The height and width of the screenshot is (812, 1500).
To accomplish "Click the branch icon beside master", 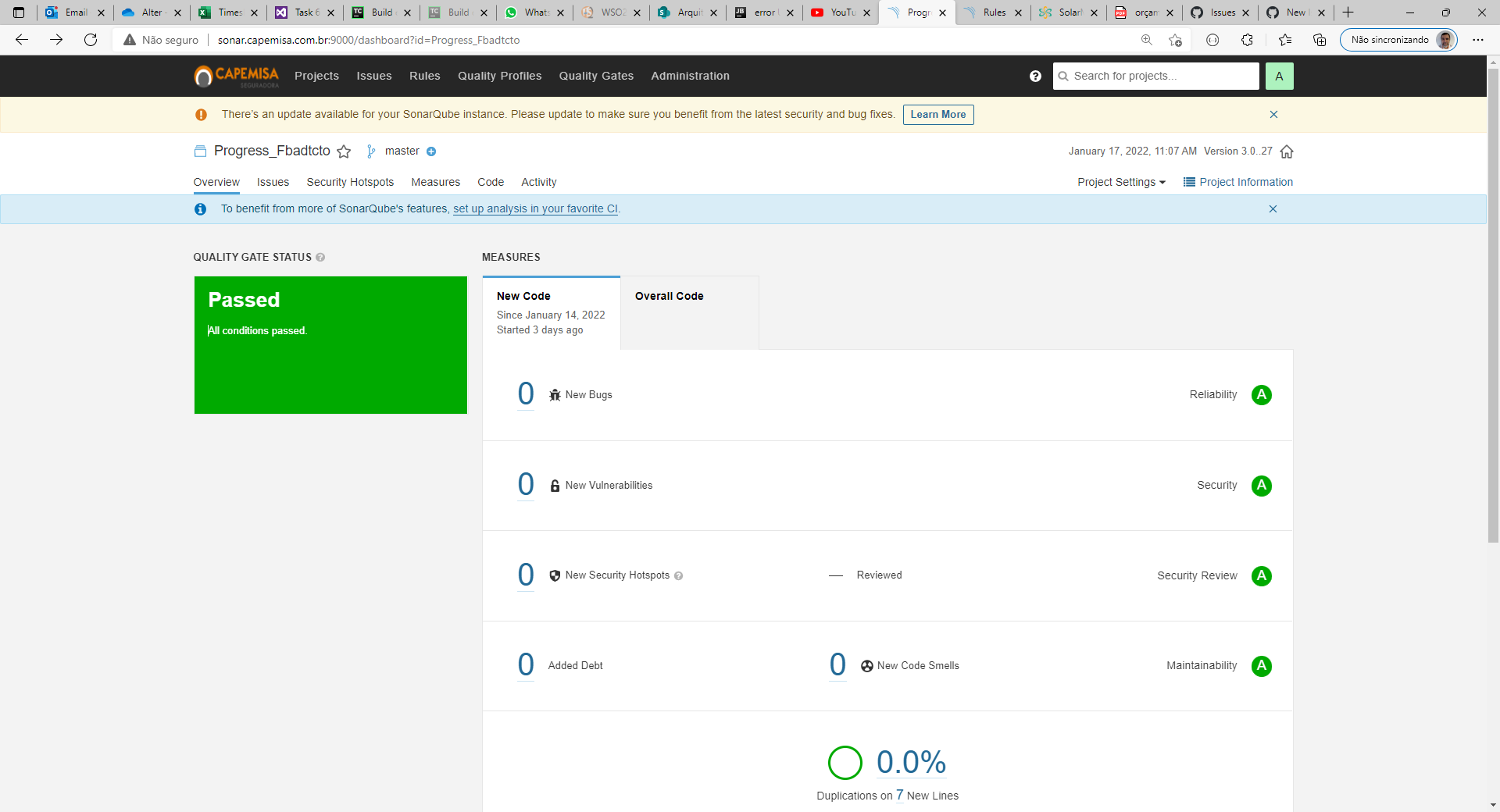I will (370, 151).
